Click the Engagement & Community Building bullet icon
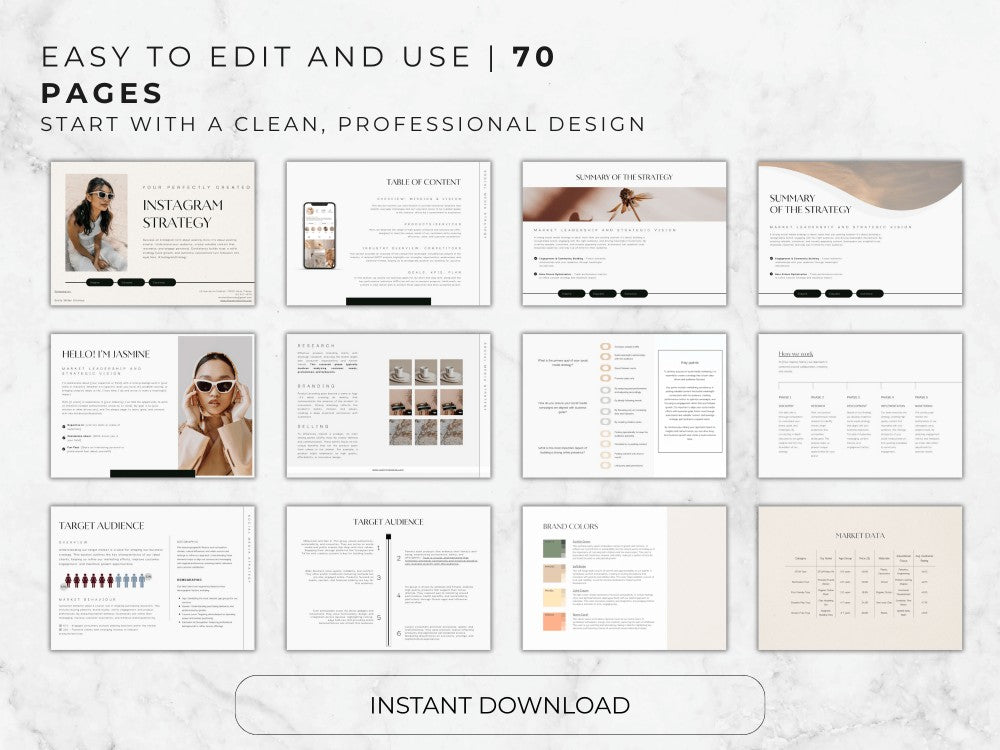1000x750 pixels. click(x=536, y=258)
